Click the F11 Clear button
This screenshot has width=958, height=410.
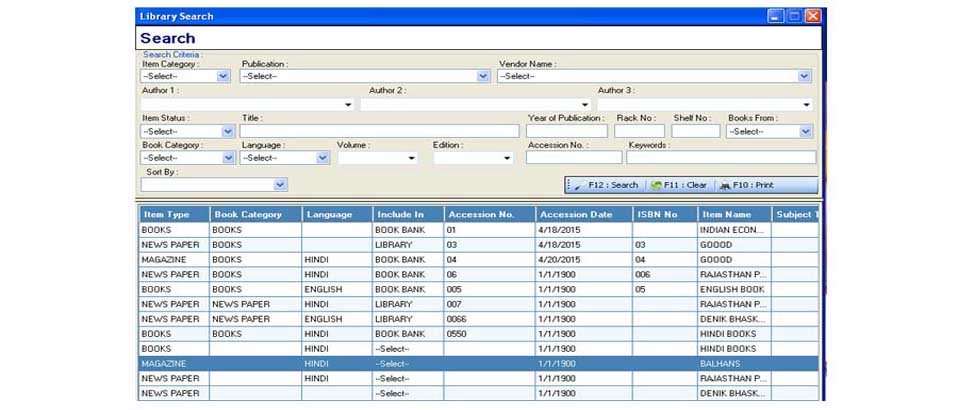[678, 185]
